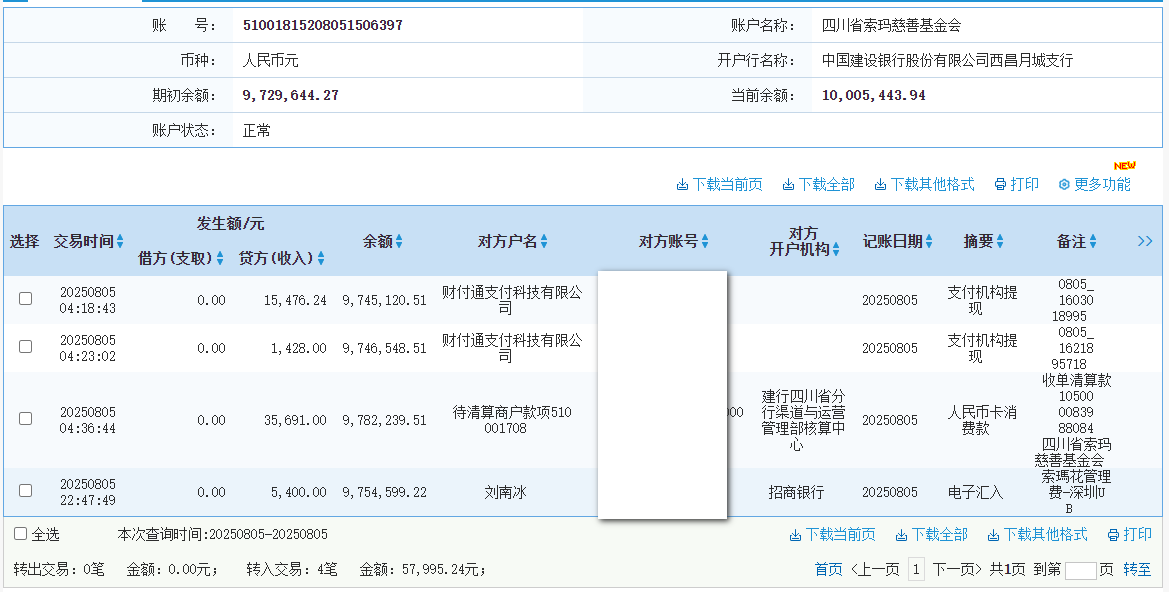Click 人民币卡消费款 summary cell
This screenshot has height=592, width=1169.
point(982,420)
